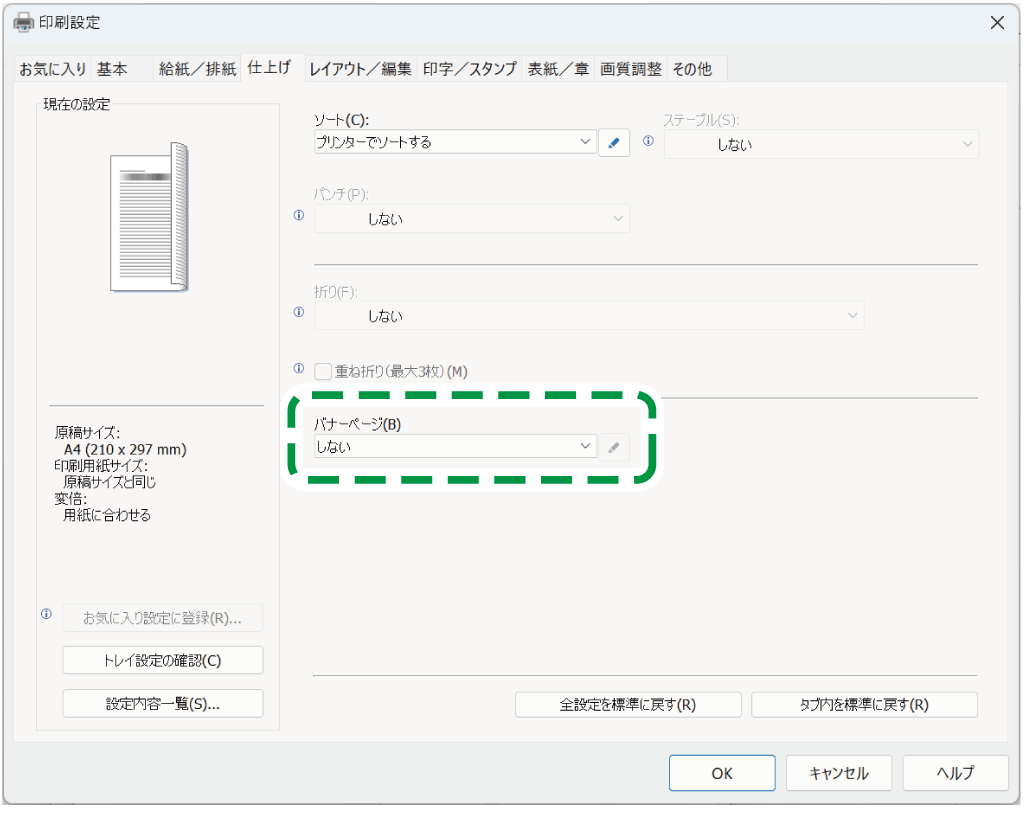
Task: Click the トレイ設定の確認 button
Action: pyautogui.click(x=162, y=660)
